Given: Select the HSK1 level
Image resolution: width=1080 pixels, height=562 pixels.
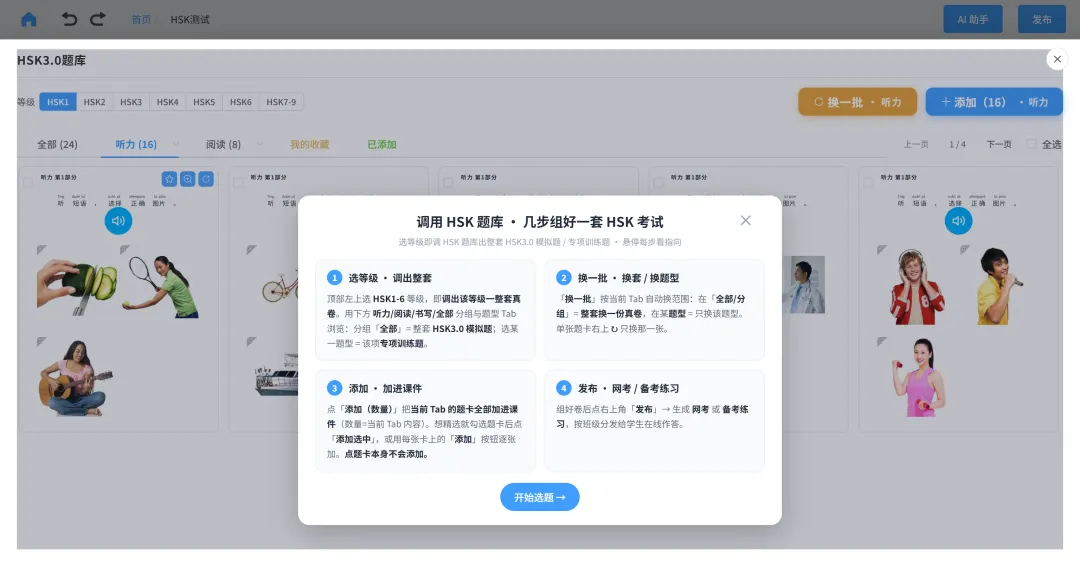Looking at the screenshot, I should pos(58,102).
